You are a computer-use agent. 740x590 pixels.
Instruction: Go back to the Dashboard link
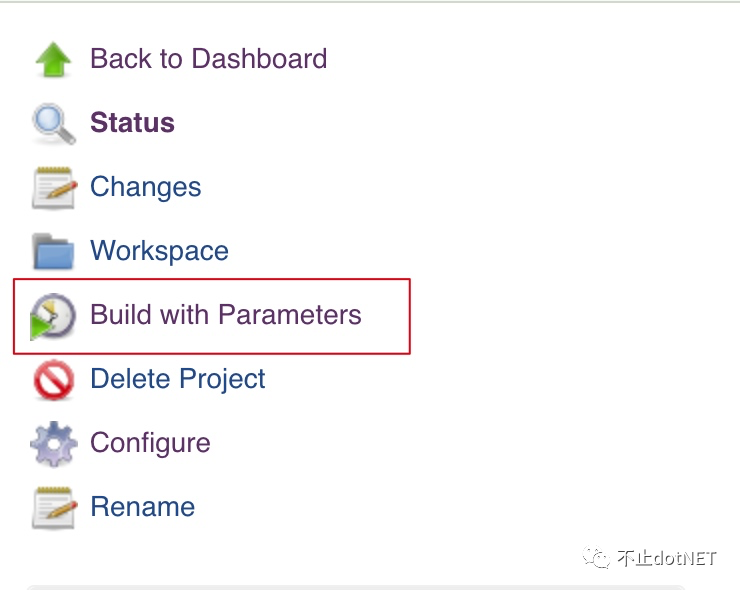[x=208, y=59]
